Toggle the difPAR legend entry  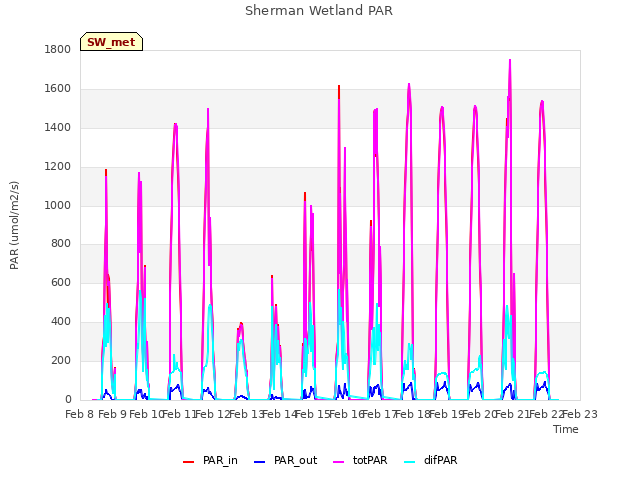click(431, 460)
